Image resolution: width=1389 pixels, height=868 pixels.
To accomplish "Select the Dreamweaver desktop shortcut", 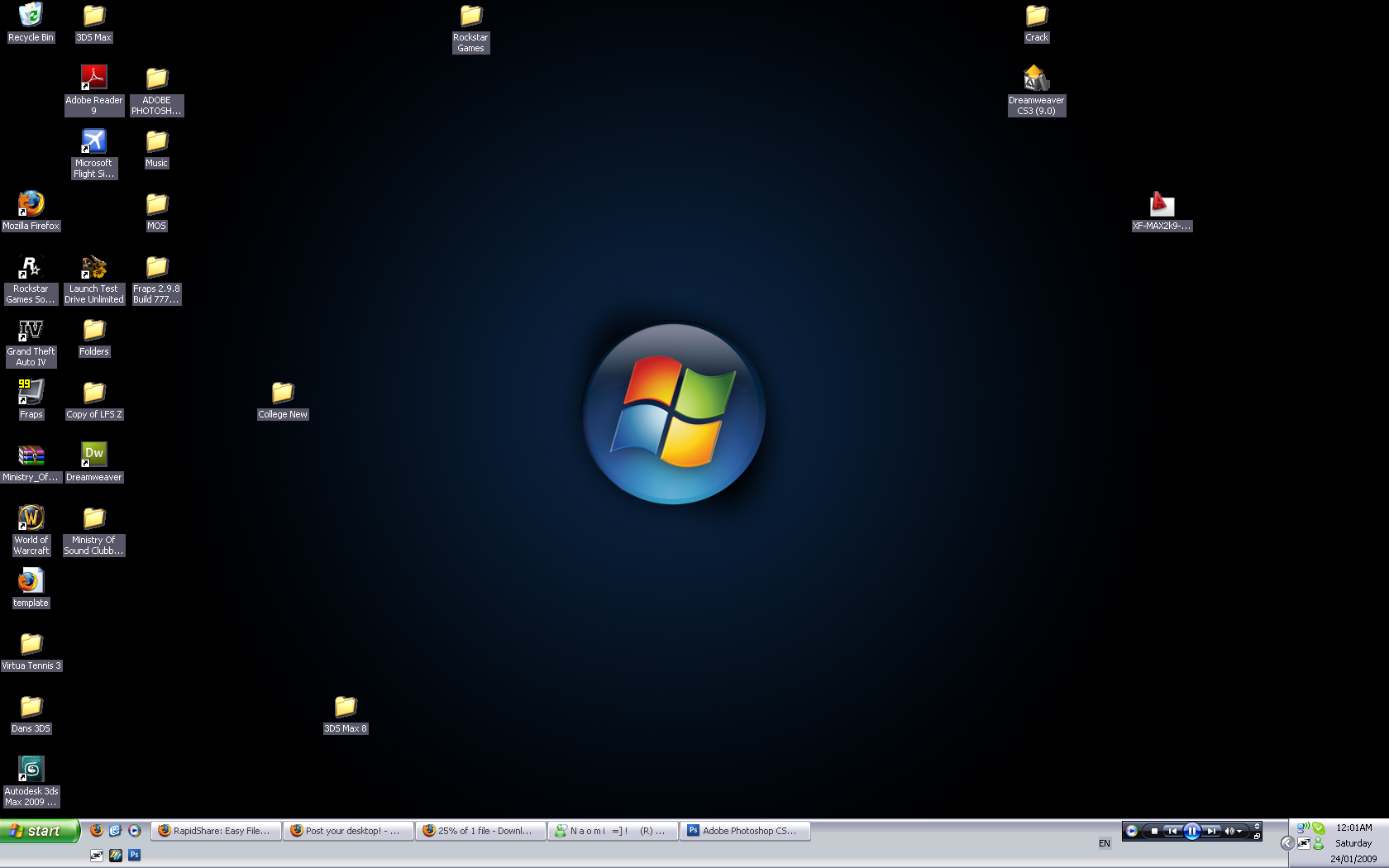I will [x=94, y=462].
